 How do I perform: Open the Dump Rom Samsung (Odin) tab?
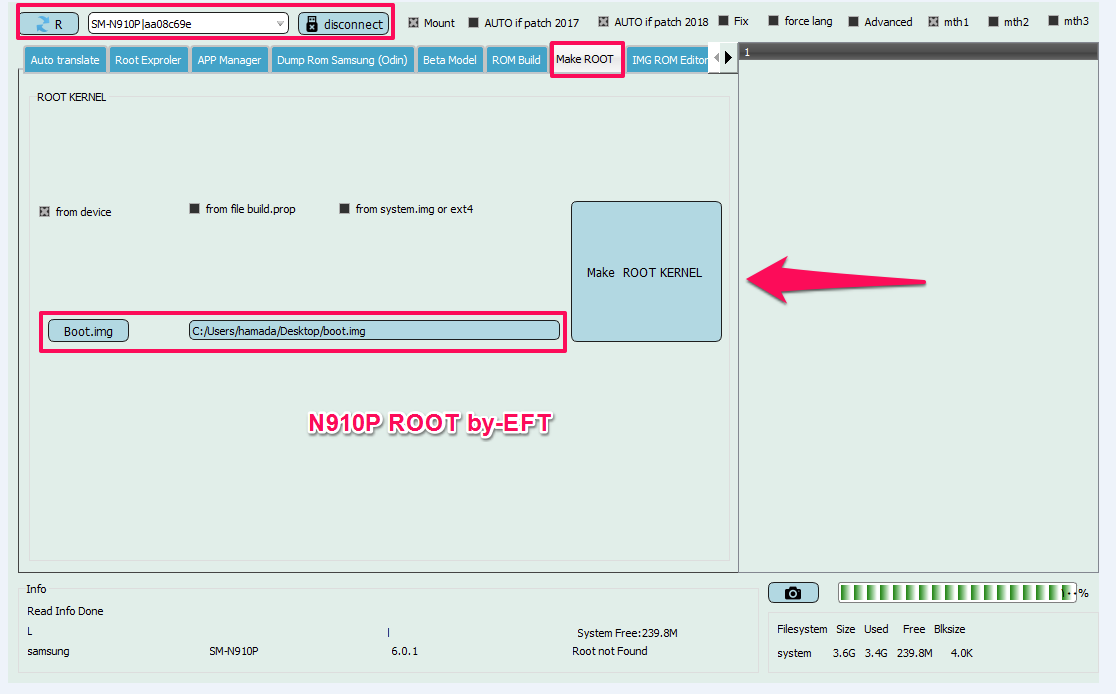342,60
